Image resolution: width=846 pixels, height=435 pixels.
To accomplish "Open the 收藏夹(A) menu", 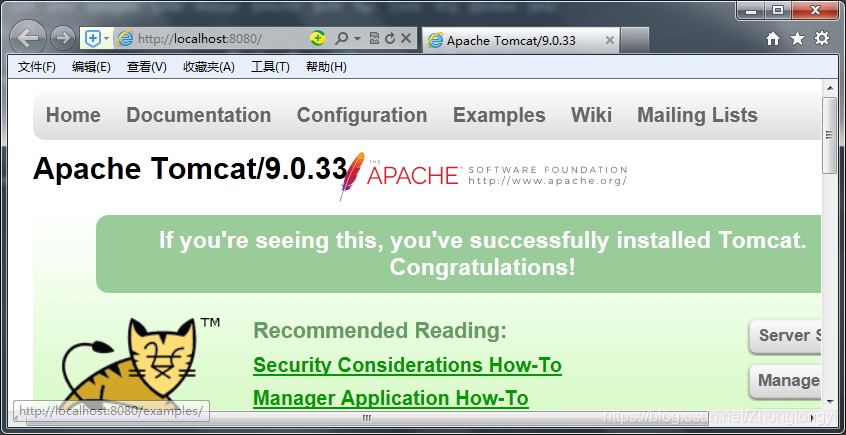I will tap(209, 67).
